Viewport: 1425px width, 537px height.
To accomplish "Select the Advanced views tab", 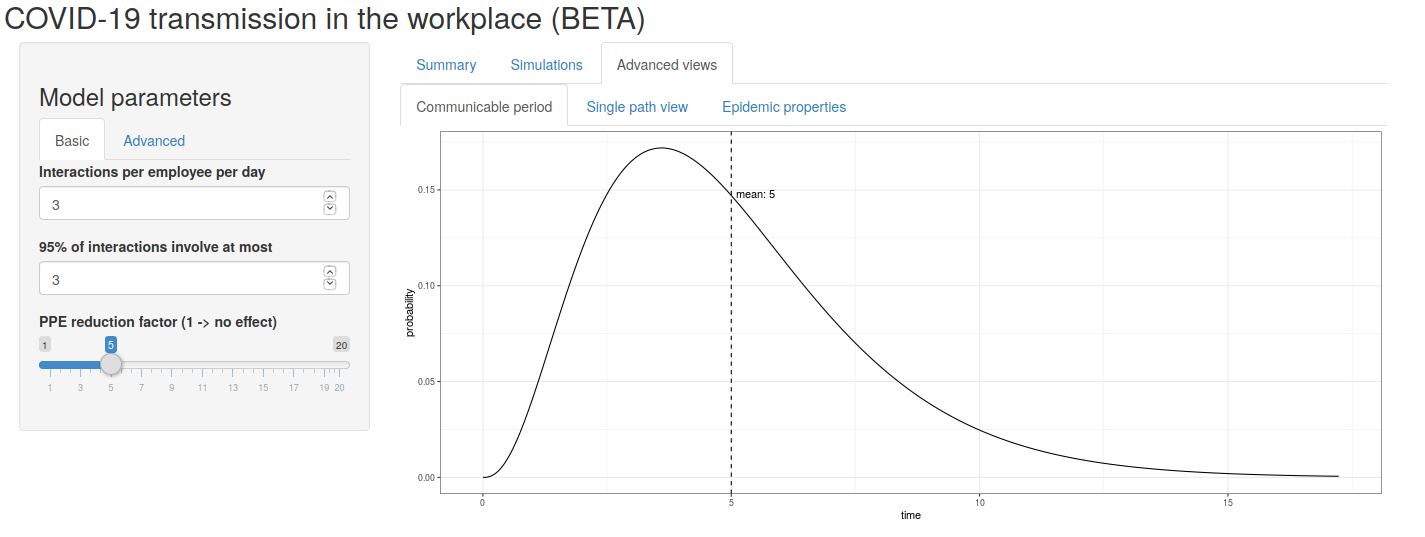I will coord(666,65).
